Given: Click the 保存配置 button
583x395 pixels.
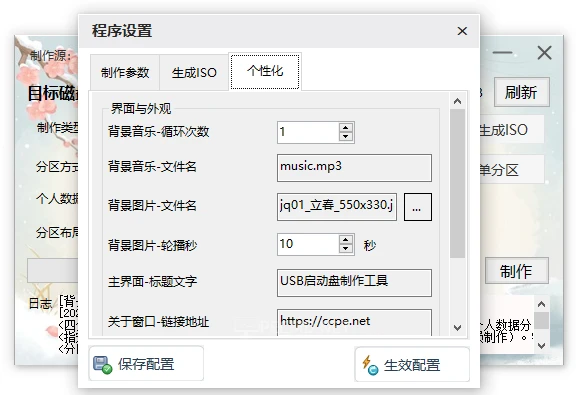Looking at the screenshot, I should pos(146,363).
